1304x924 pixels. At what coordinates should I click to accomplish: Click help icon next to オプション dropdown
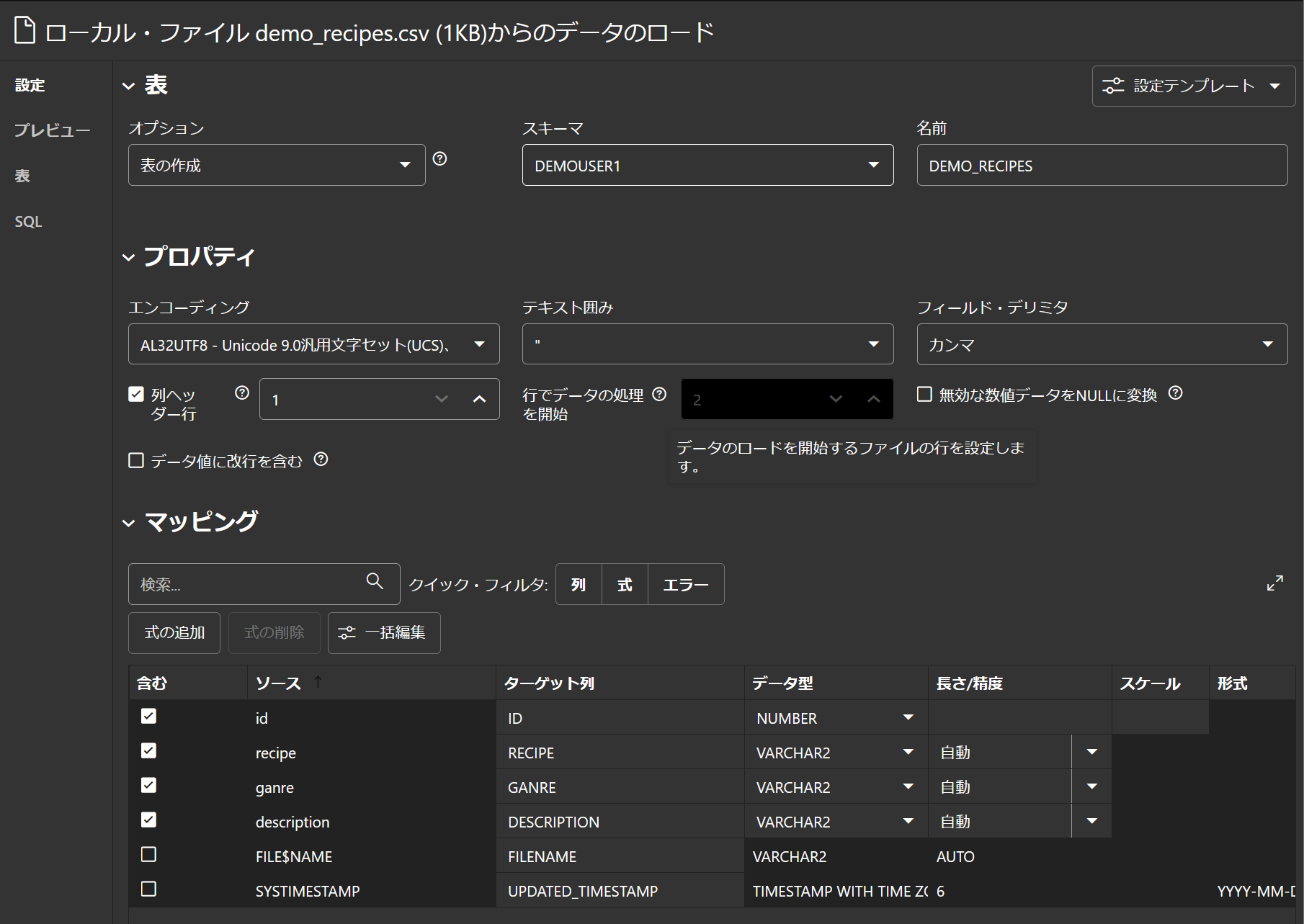pos(439,159)
